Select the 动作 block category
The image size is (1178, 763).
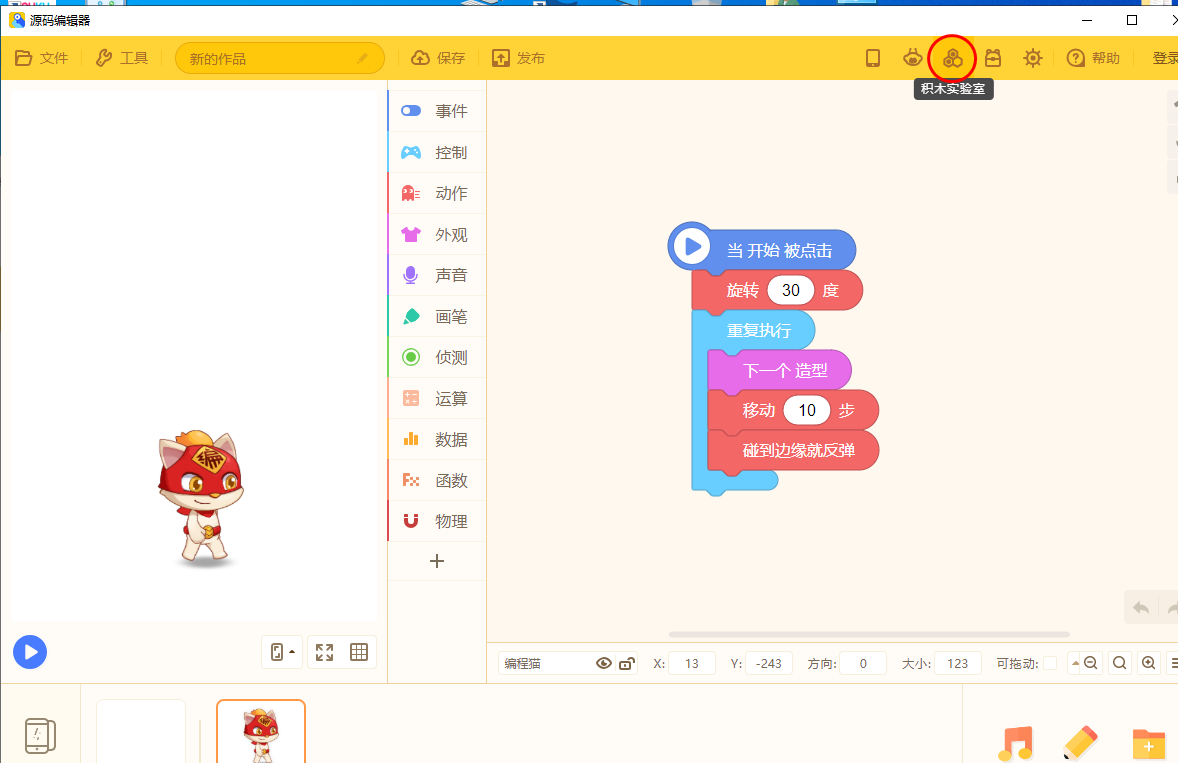(437, 193)
